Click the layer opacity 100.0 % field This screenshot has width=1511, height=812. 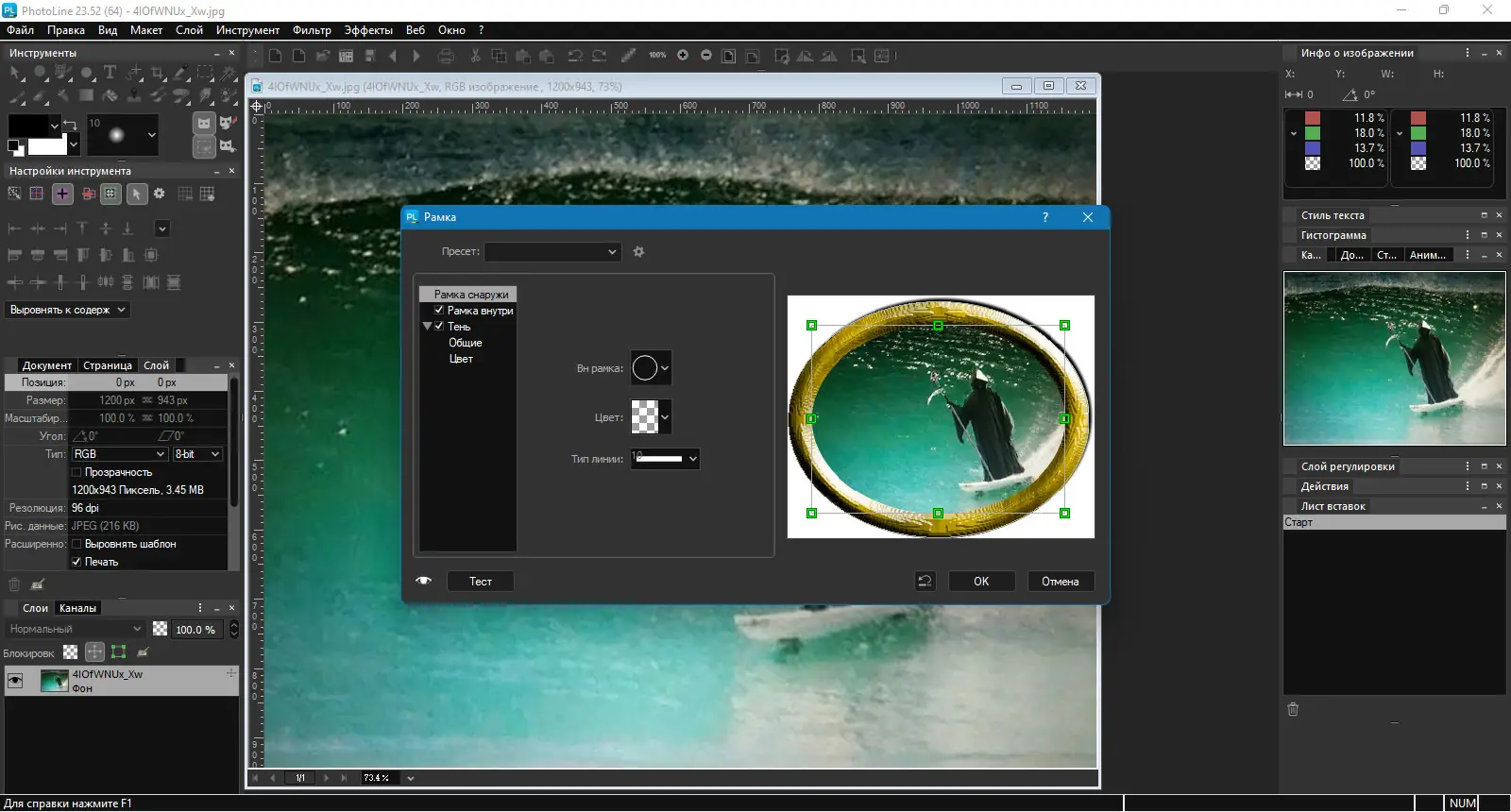coord(195,630)
